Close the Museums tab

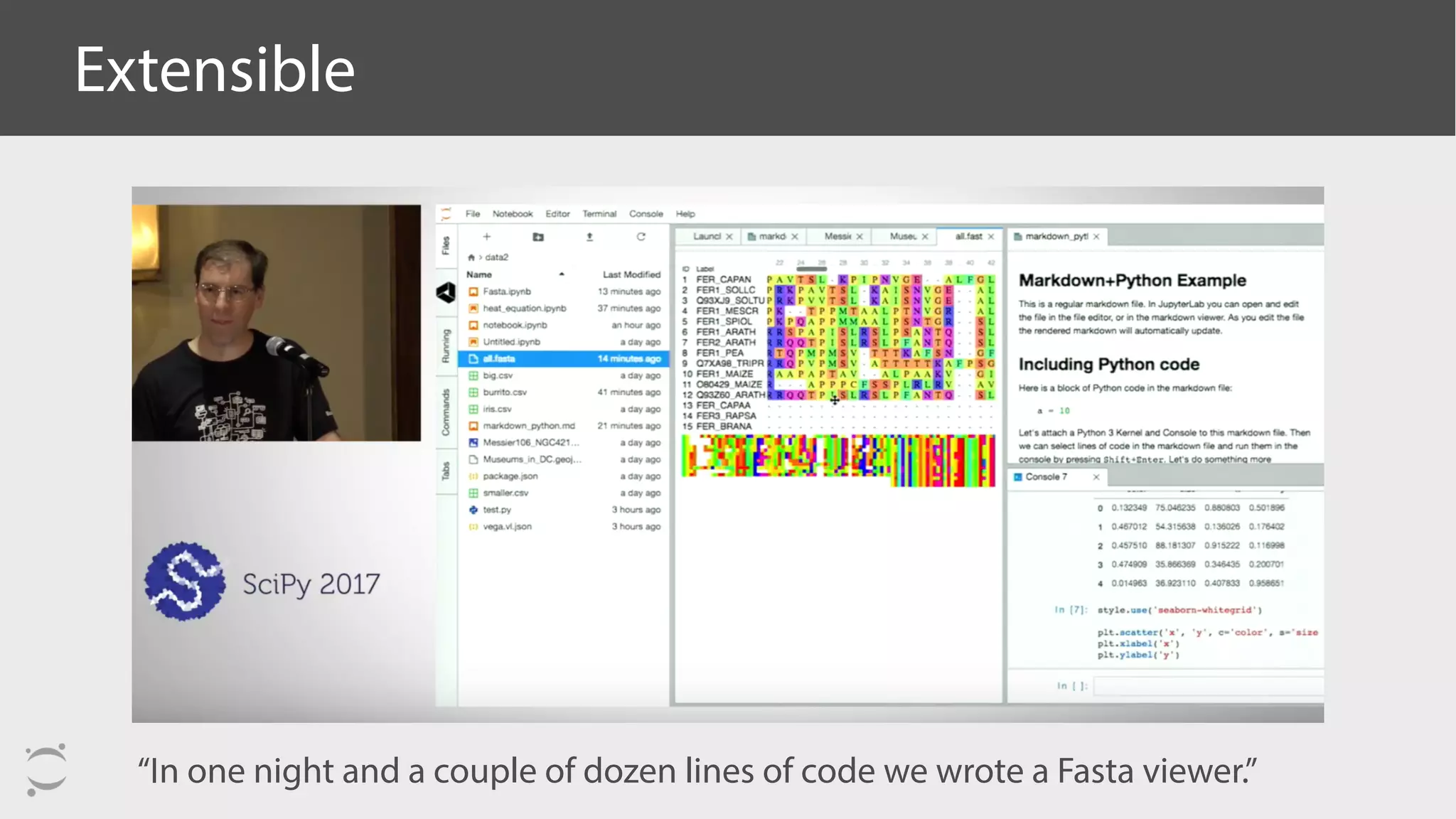[x=925, y=237]
